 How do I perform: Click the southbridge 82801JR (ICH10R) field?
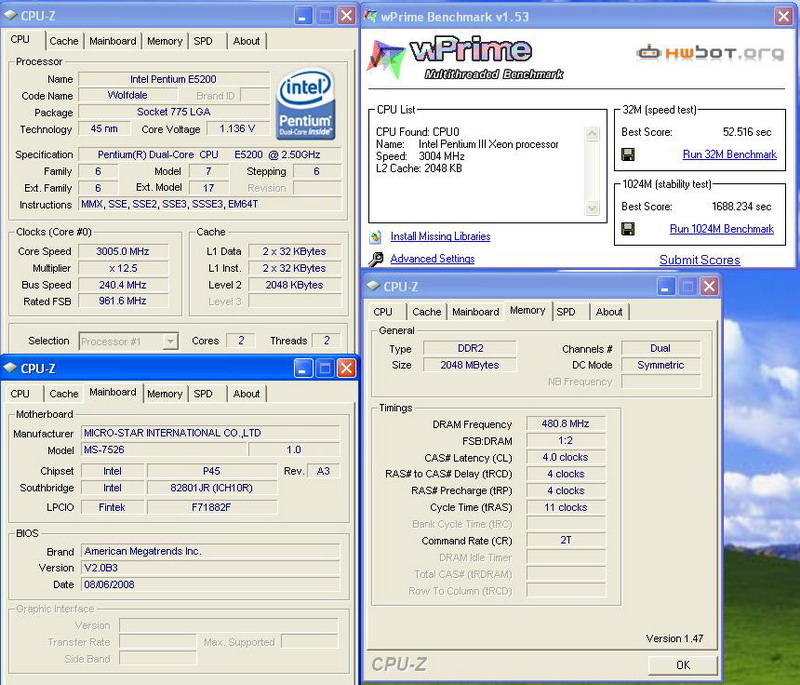(212, 488)
